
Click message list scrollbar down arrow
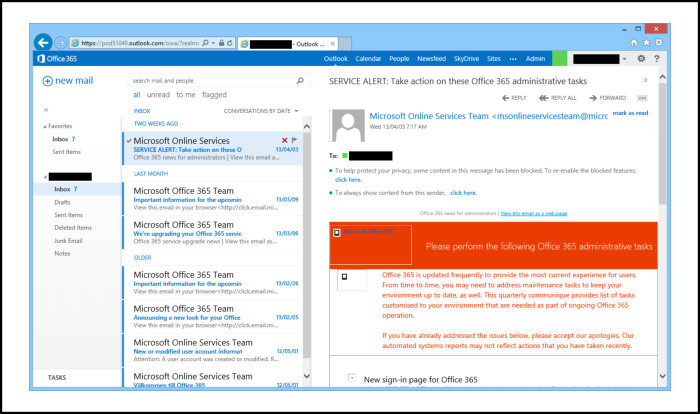[x=307, y=376]
